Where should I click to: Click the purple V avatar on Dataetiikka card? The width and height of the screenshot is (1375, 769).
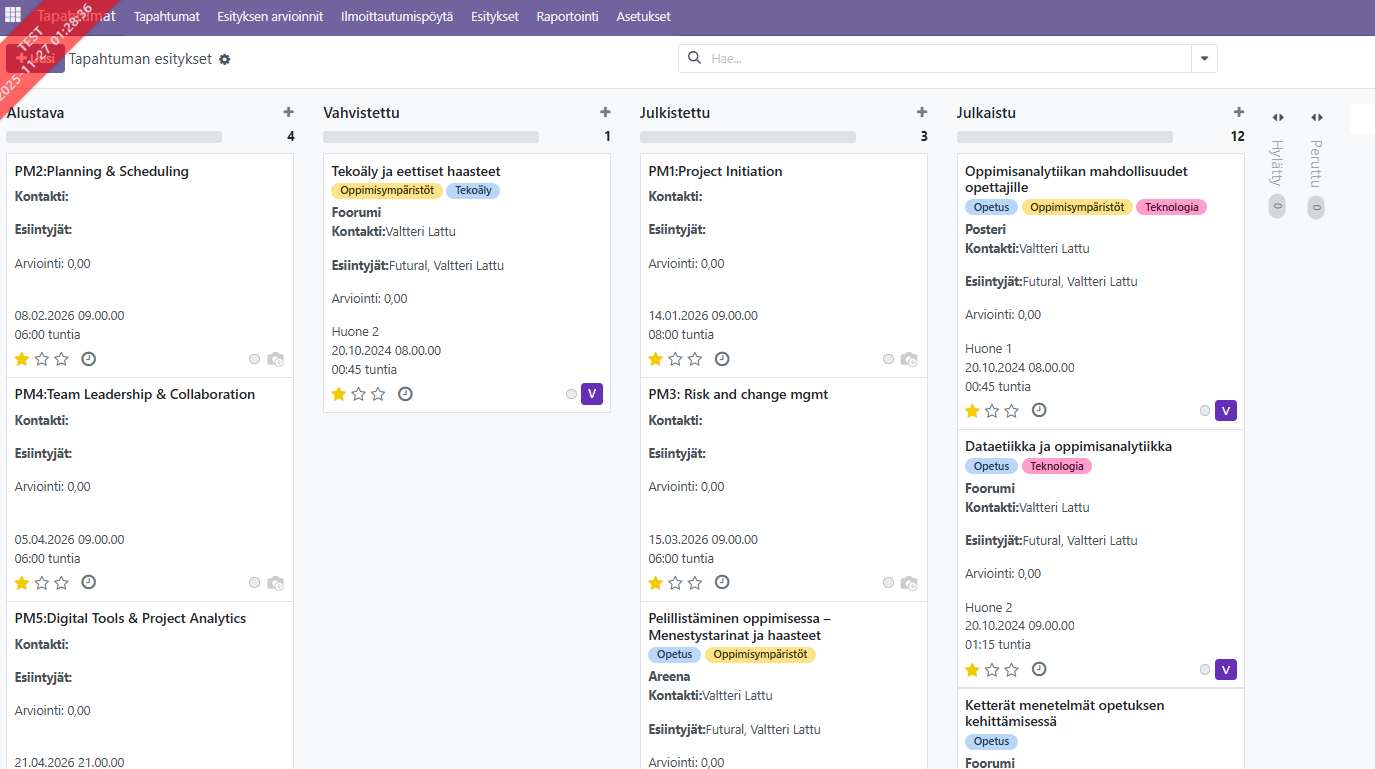(1225, 669)
